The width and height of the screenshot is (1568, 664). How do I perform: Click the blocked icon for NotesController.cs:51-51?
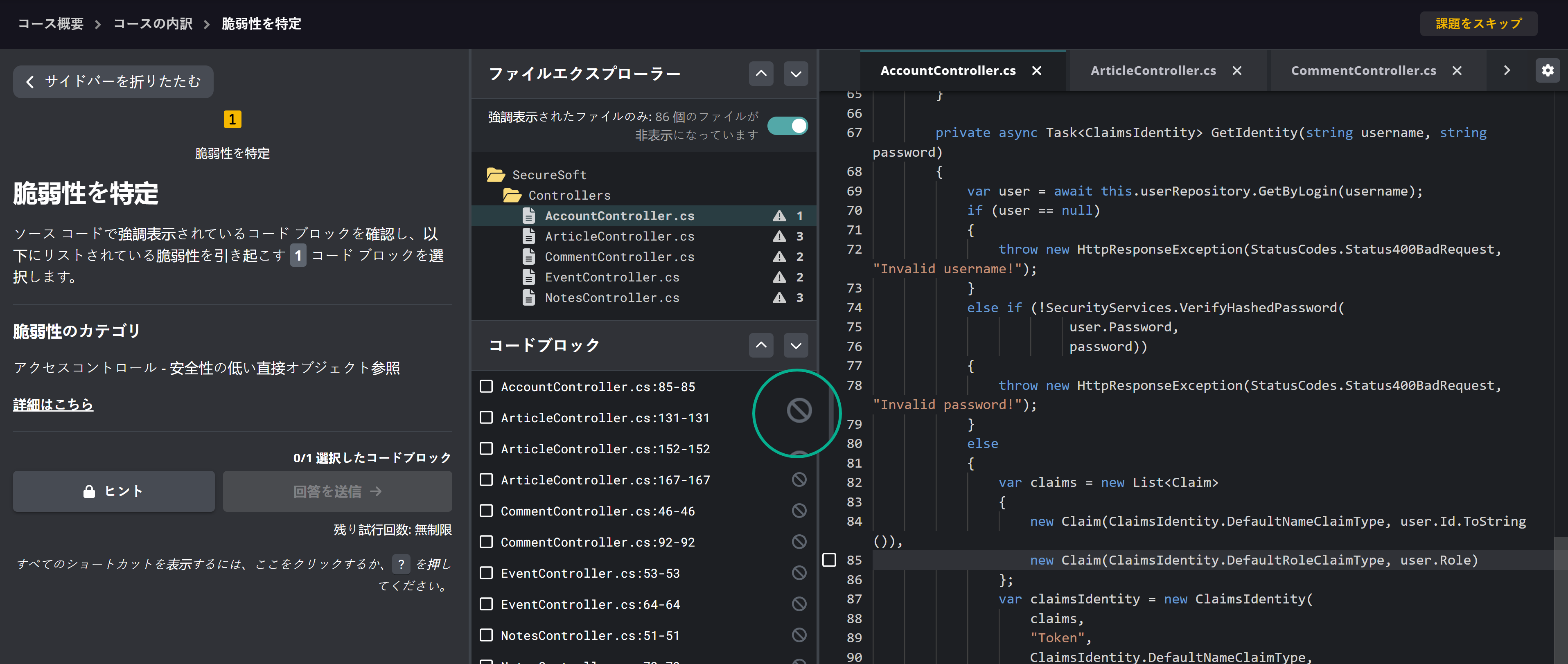[x=799, y=635]
